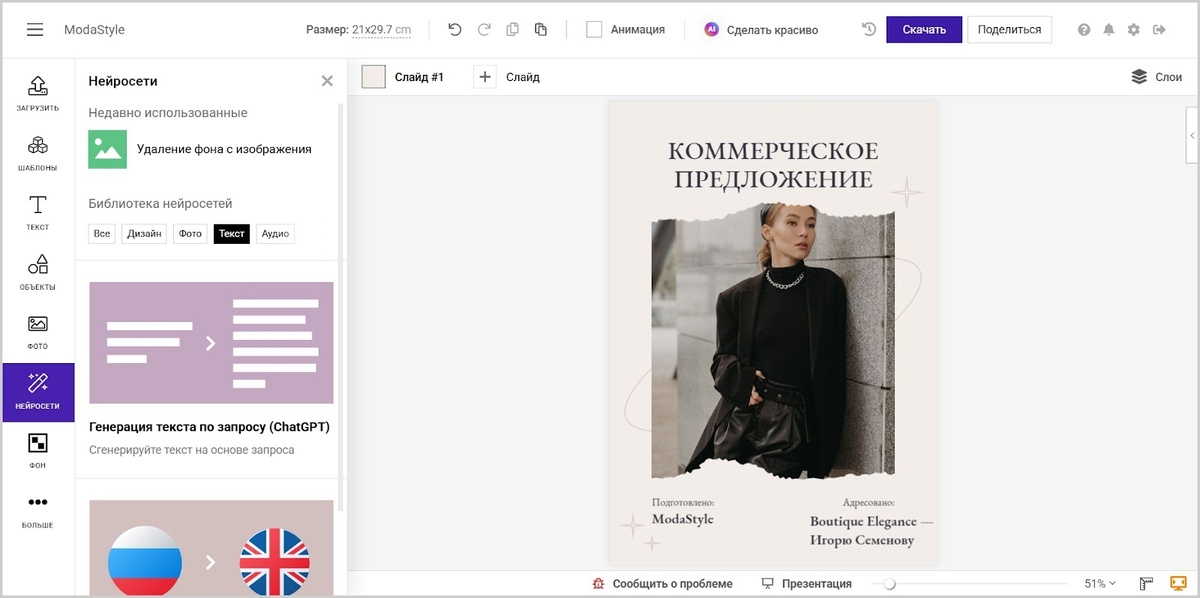Expand the right side collapsed panel arrow
The width and height of the screenshot is (1200, 598).
1192,134
